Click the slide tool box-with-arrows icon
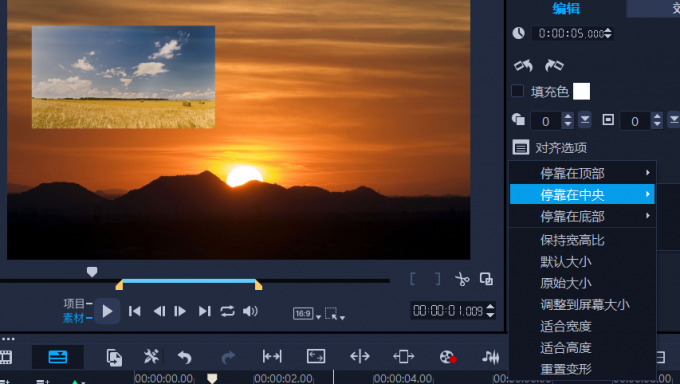 click(403, 357)
